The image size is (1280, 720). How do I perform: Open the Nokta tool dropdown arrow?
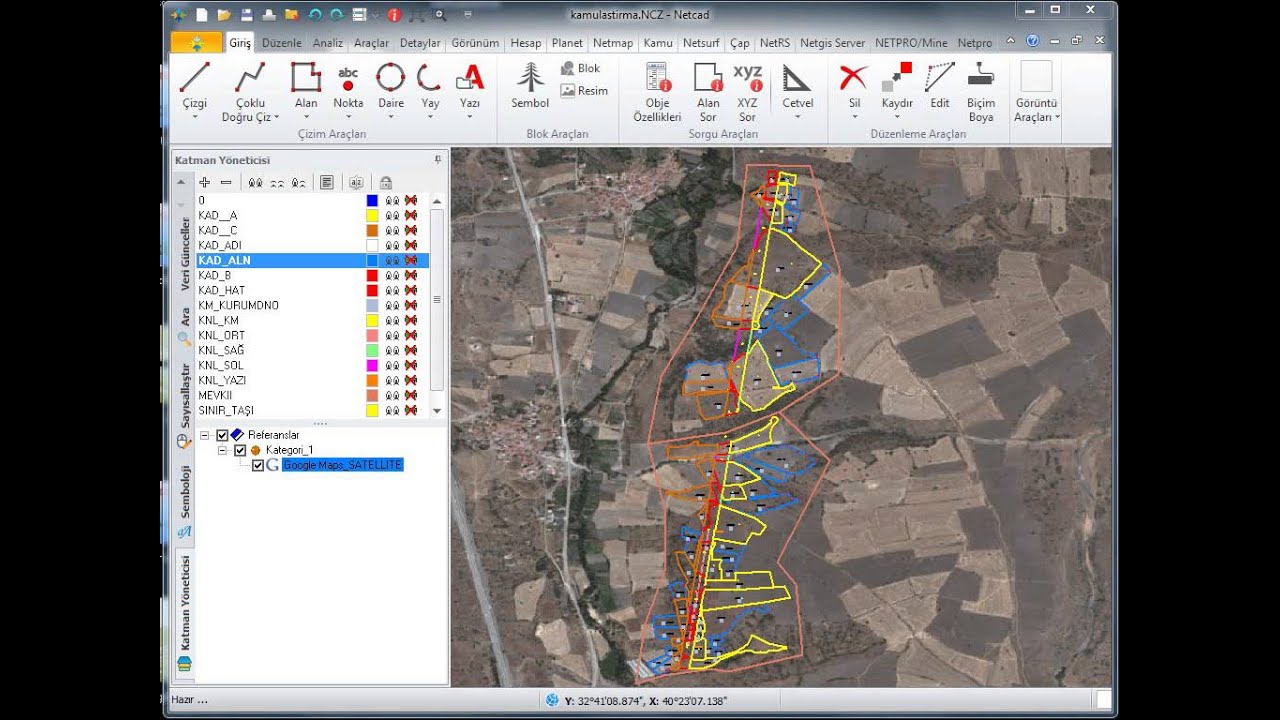point(348,117)
